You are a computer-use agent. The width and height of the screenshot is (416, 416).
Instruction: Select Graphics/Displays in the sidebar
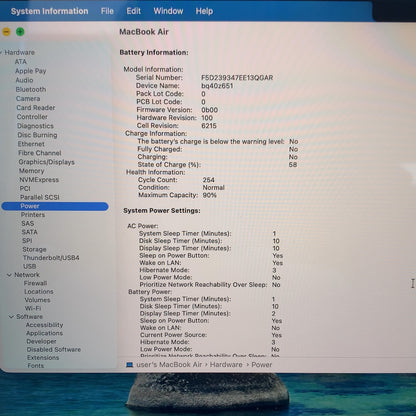tap(46, 162)
